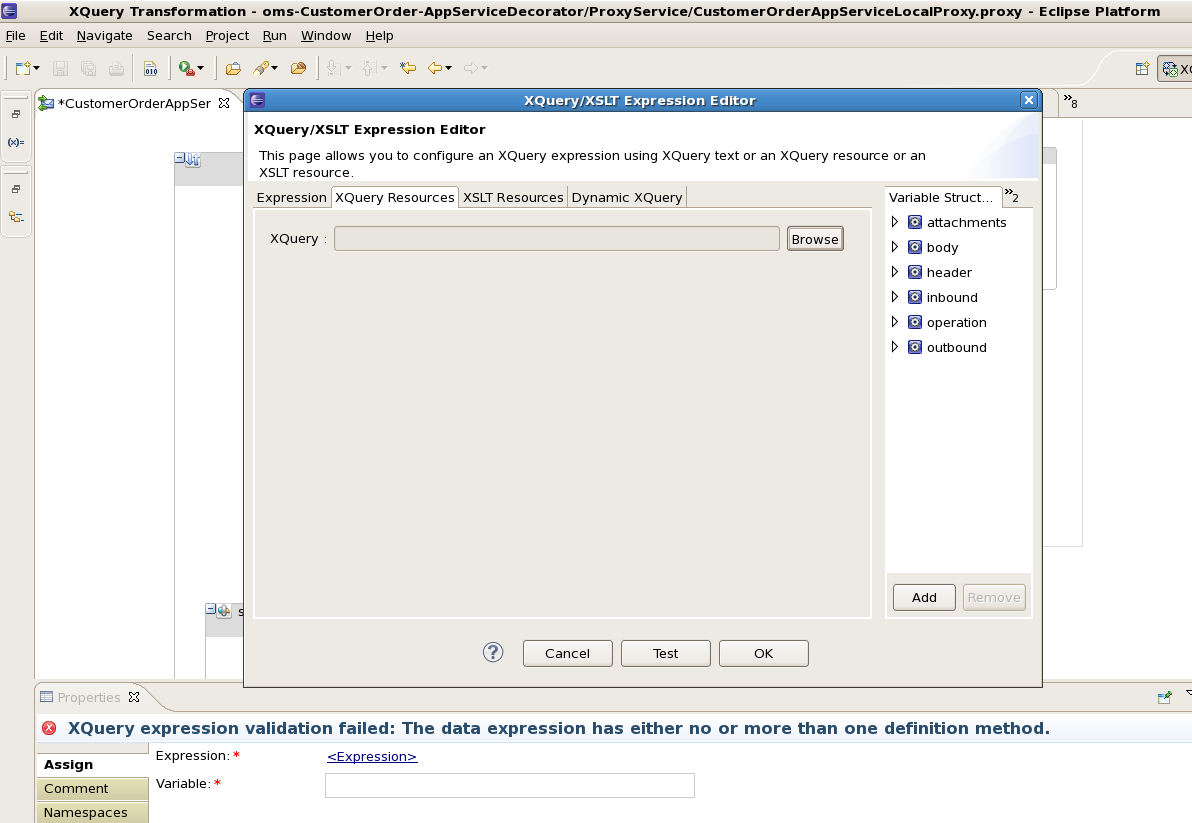
Task: Collapse the lower stage node minus box
Action: coord(211,609)
